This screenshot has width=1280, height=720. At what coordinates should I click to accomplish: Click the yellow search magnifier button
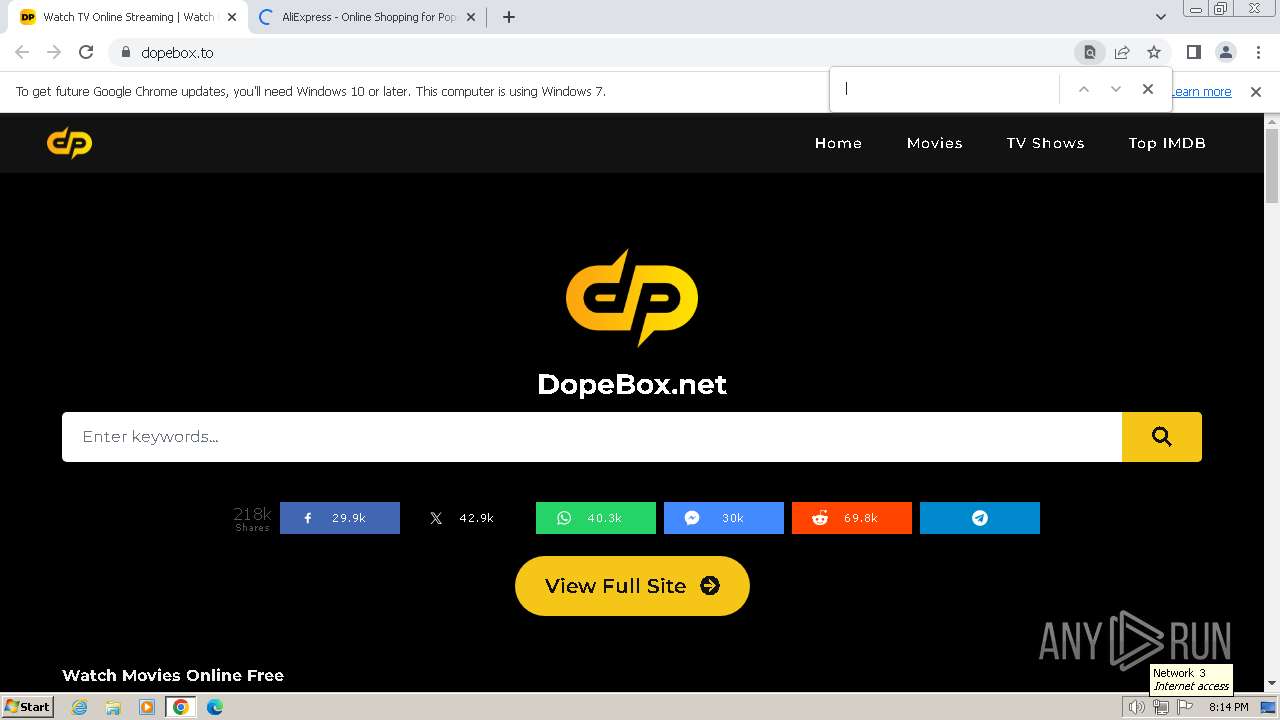coord(1162,437)
